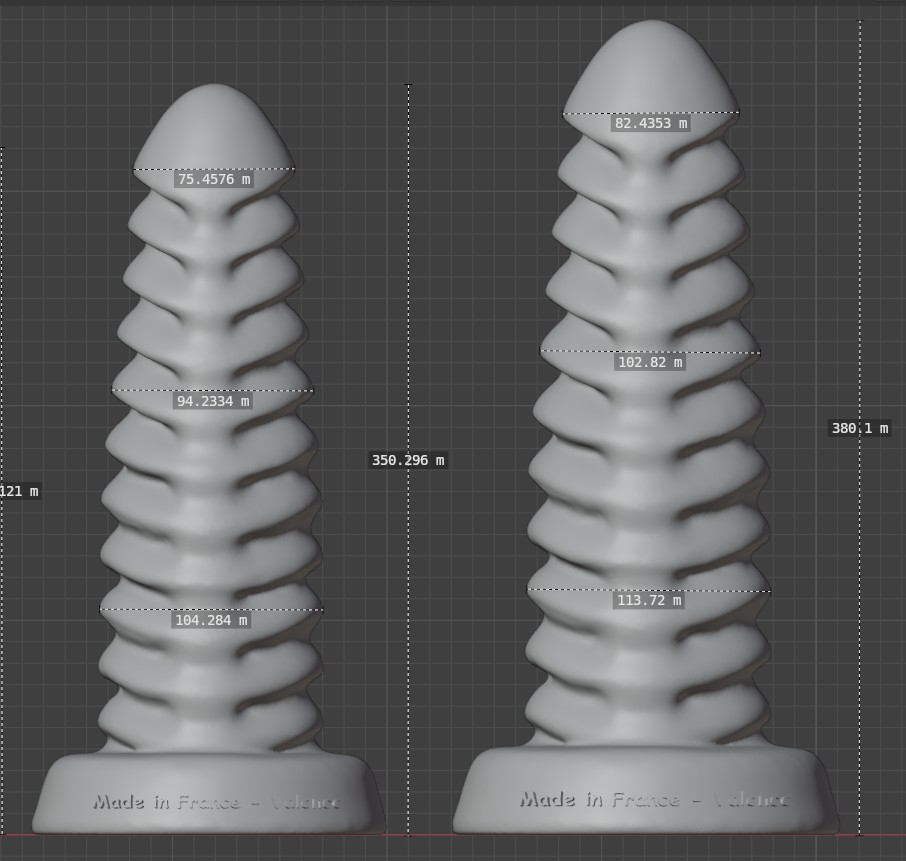The image size is (906, 861).
Task: Click the embossed text on left base
Action: click(x=216, y=802)
